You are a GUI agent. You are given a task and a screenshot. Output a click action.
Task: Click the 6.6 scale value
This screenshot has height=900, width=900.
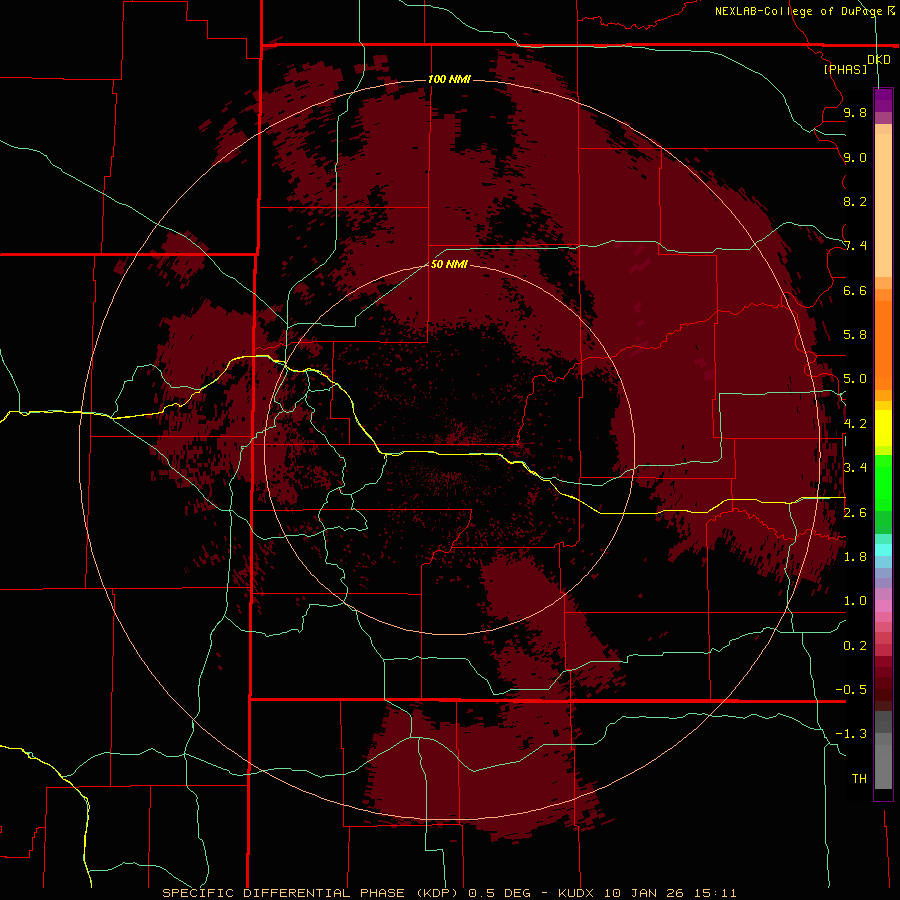click(855, 290)
